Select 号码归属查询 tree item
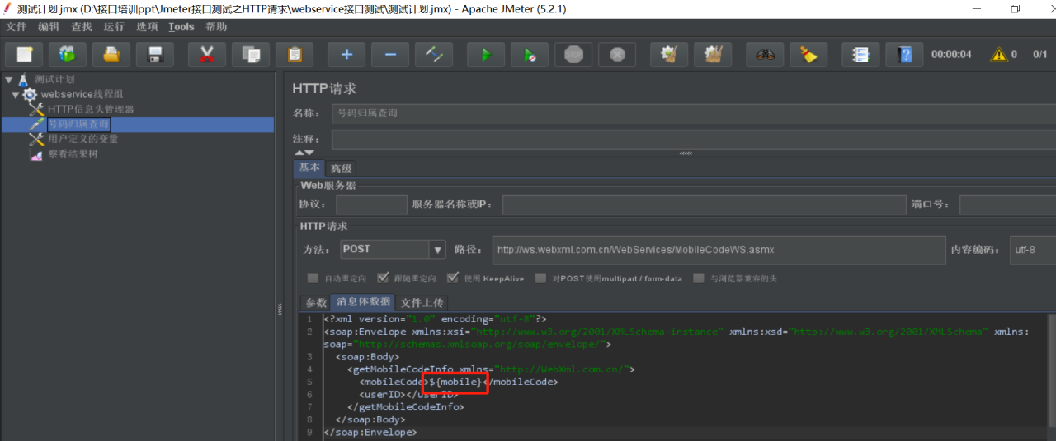This screenshot has height=441, width=1056. click(x=78, y=124)
